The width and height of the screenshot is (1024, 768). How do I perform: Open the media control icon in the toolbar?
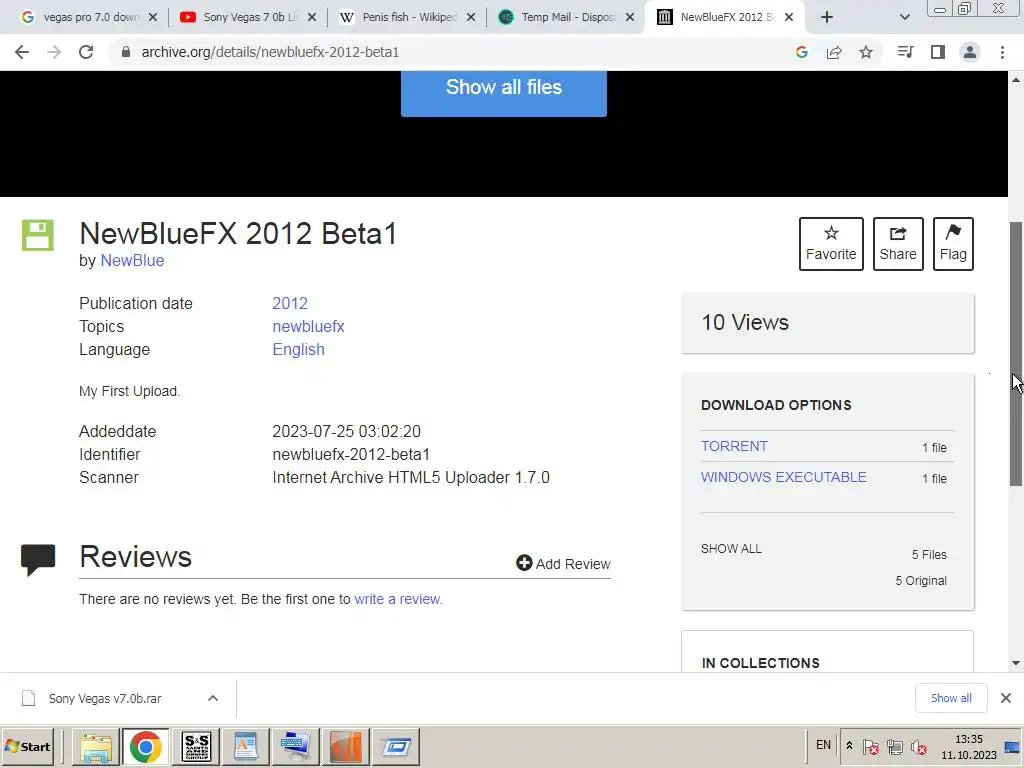coord(905,52)
